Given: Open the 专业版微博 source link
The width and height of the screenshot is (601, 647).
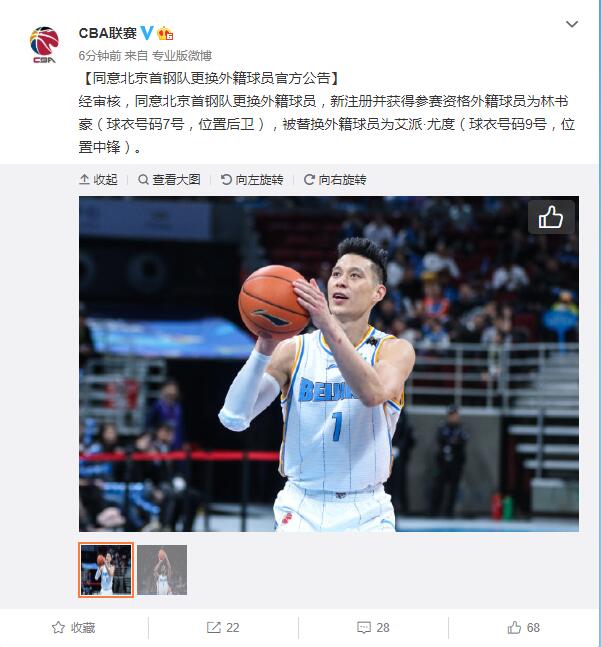Looking at the screenshot, I should 182,56.
